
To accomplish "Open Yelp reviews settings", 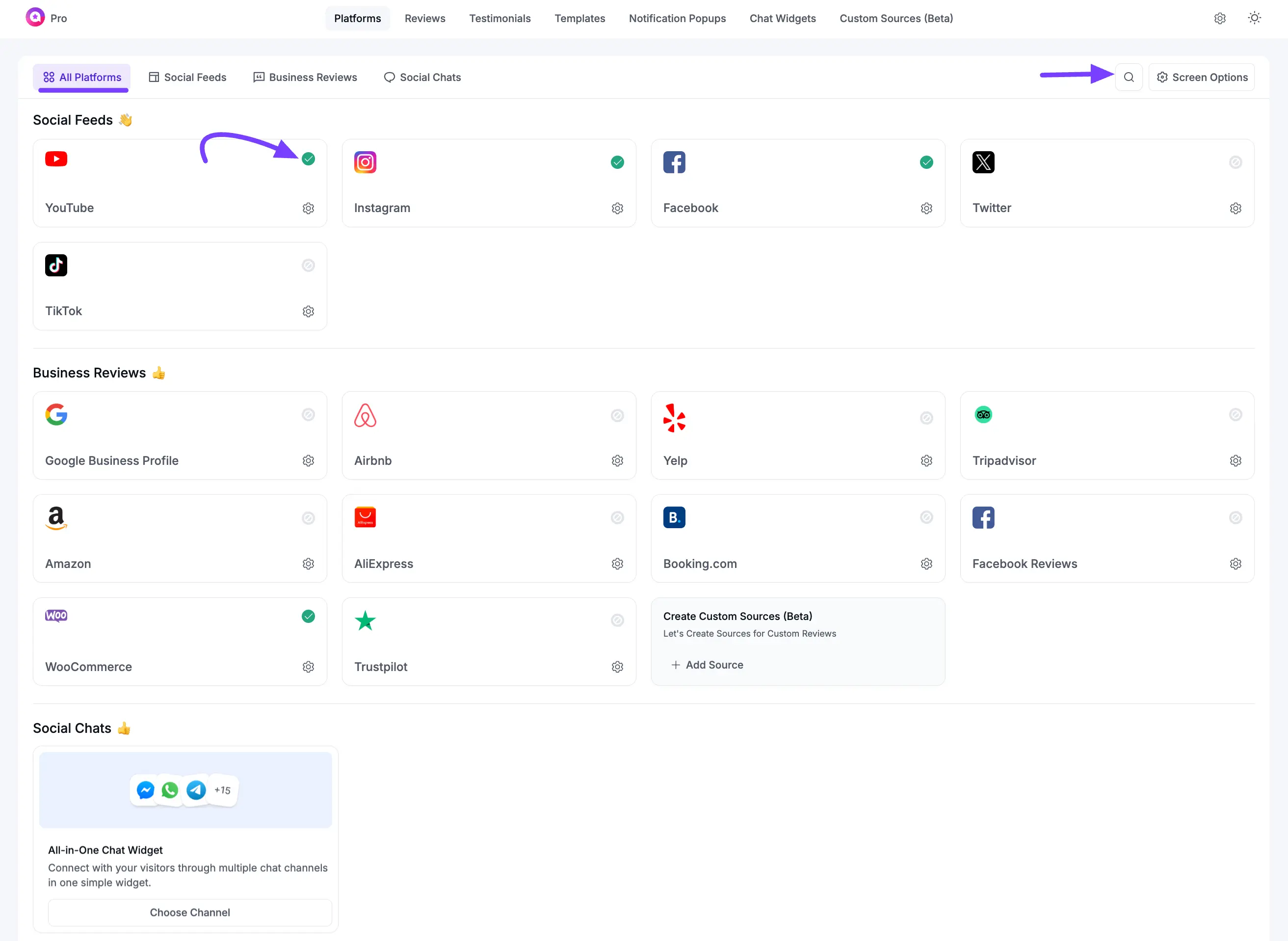I will tap(926, 460).
